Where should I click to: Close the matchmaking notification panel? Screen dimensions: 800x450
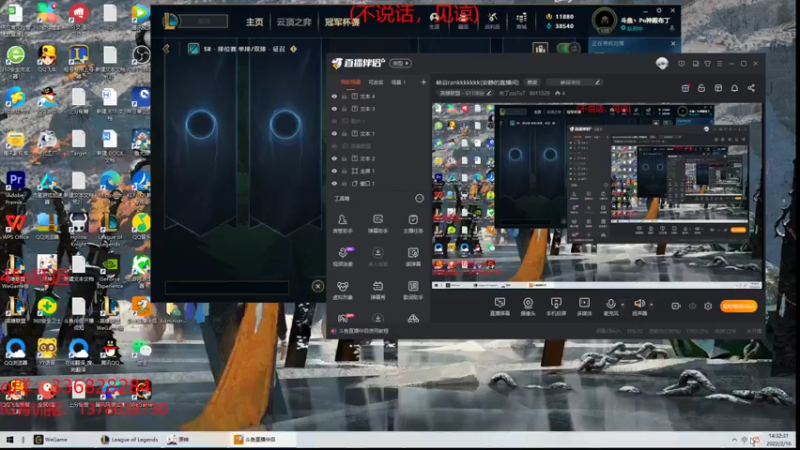673,44
